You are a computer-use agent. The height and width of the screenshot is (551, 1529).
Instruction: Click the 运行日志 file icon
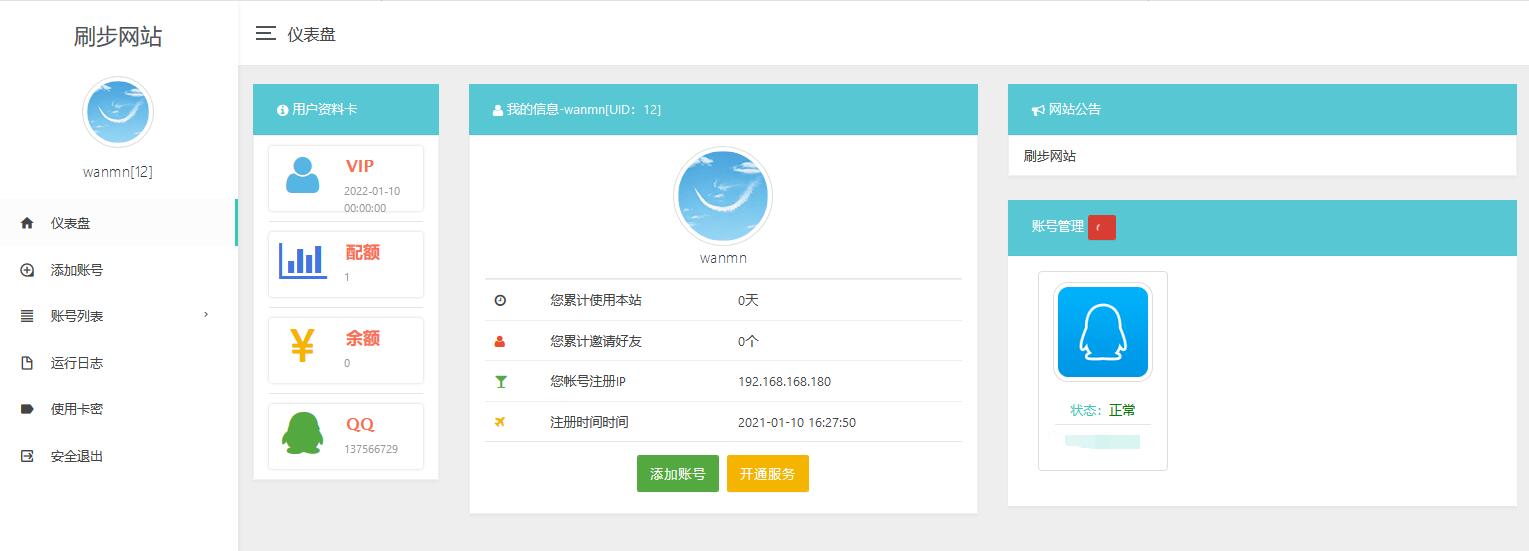pyautogui.click(x=27, y=363)
